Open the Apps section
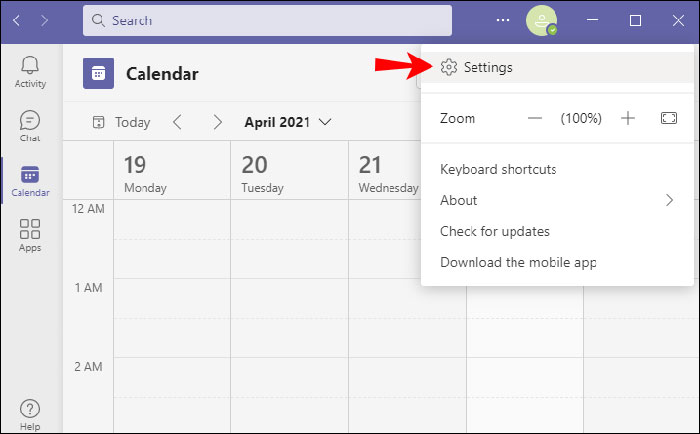Image resolution: width=700 pixels, height=434 pixels. pos(30,235)
